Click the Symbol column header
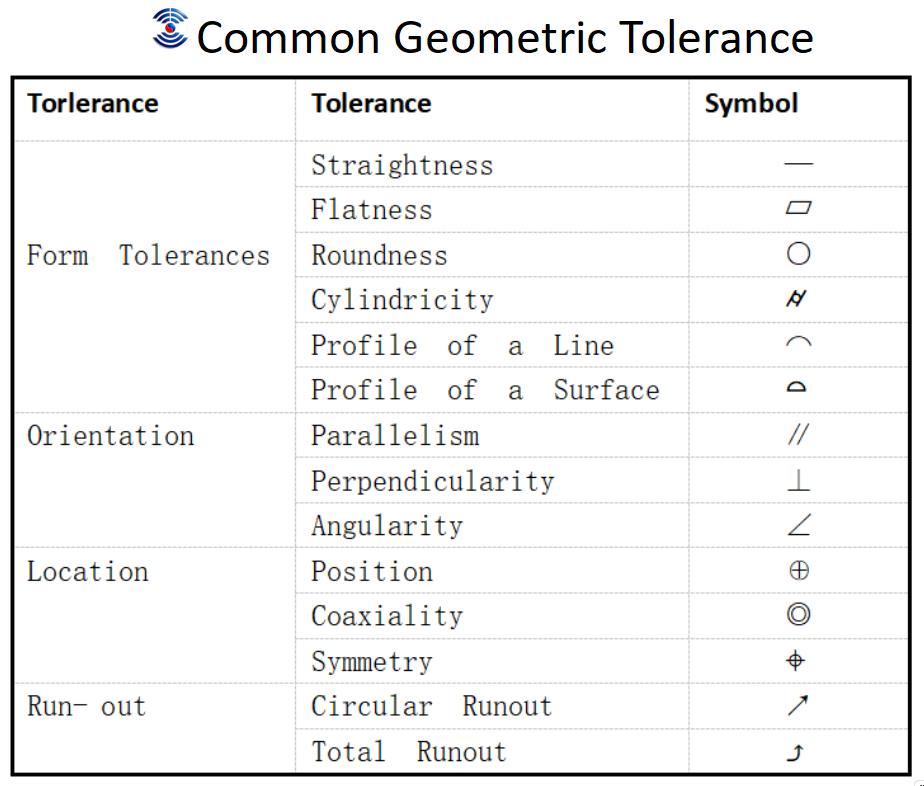Viewport: 924px width, 786px height. [x=751, y=104]
